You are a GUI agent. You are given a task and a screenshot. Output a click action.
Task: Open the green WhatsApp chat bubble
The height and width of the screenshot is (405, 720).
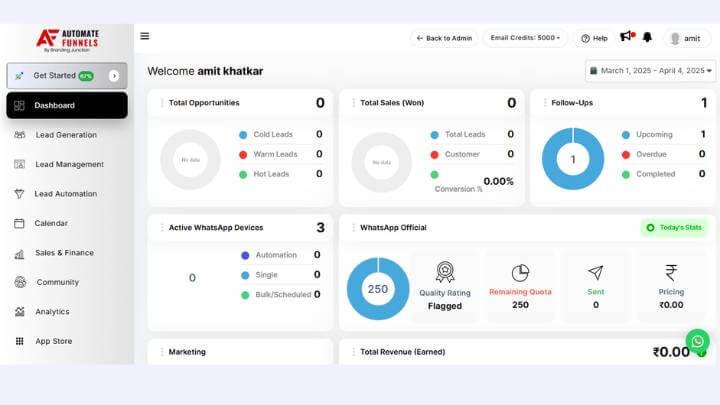(697, 341)
